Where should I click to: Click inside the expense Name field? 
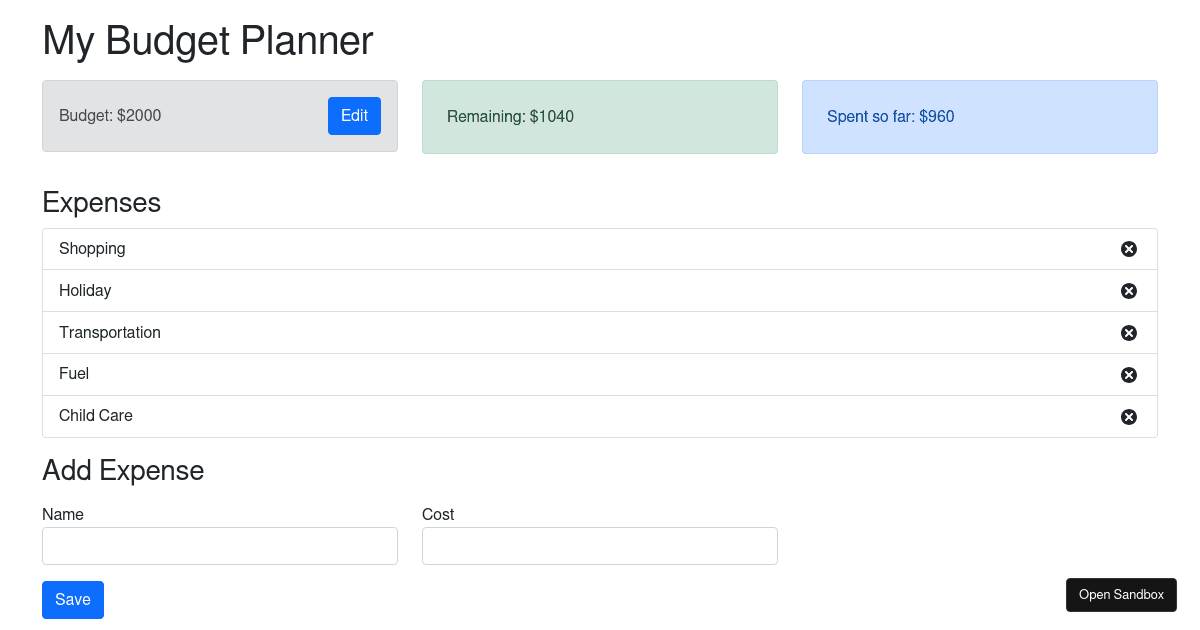click(x=220, y=545)
